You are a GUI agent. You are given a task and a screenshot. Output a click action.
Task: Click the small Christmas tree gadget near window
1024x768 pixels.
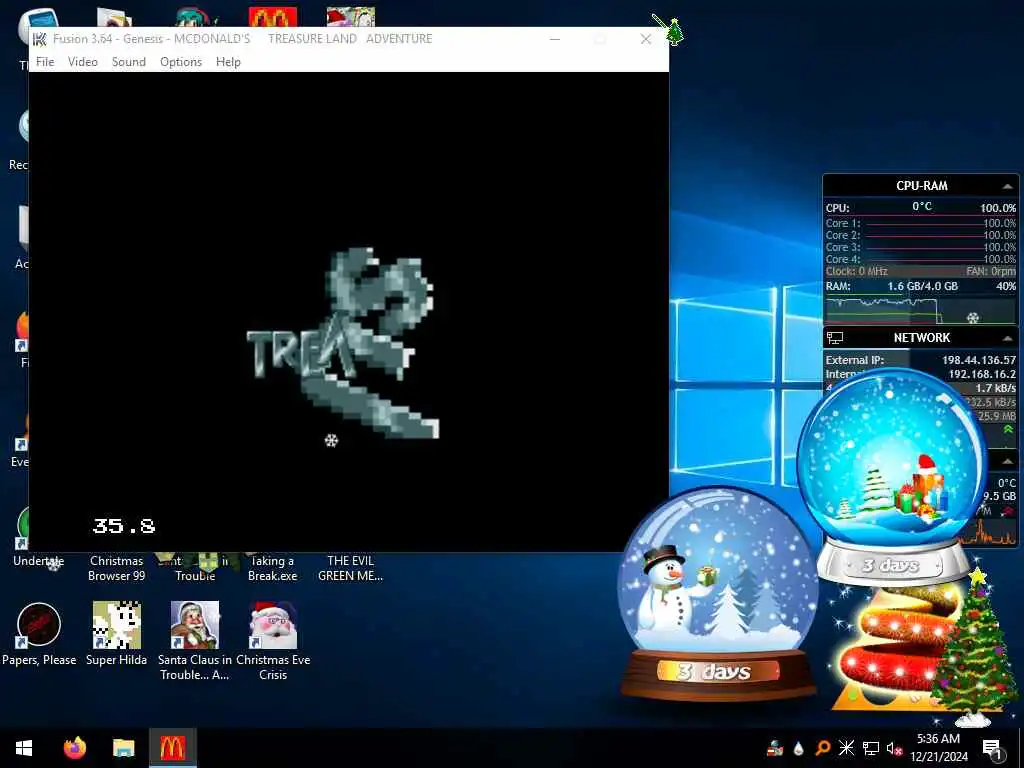click(x=674, y=31)
